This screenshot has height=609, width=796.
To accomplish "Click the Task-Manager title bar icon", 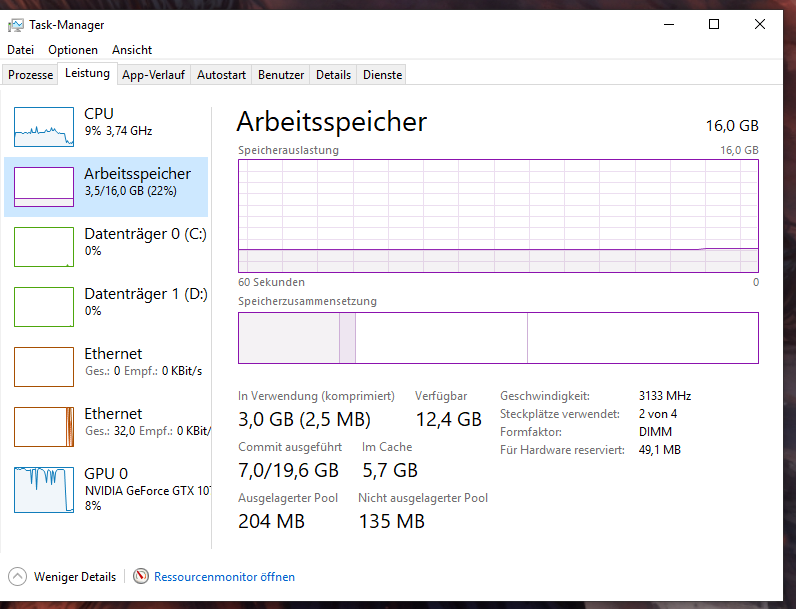I will click(16, 25).
